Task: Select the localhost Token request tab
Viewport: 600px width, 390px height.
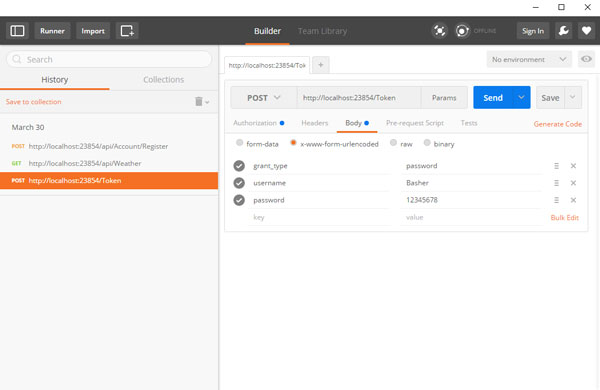Action: click(267, 65)
